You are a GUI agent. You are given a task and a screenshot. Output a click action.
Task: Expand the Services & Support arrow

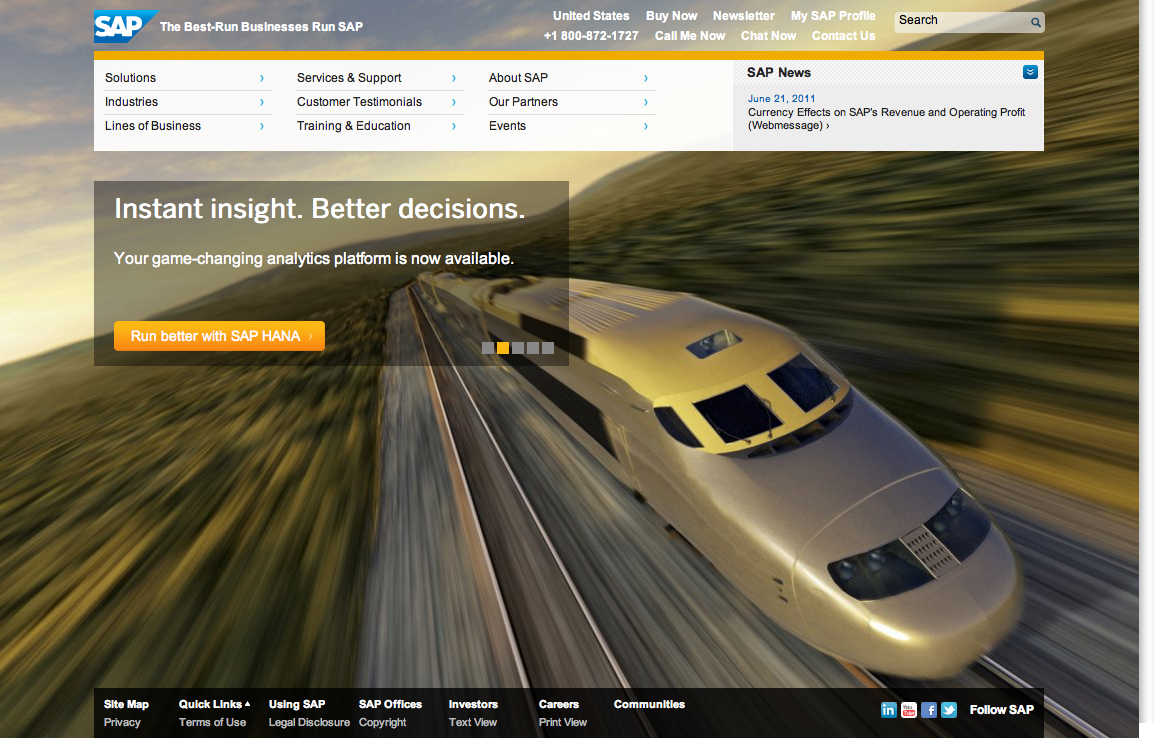pyautogui.click(x=453, y=78)
